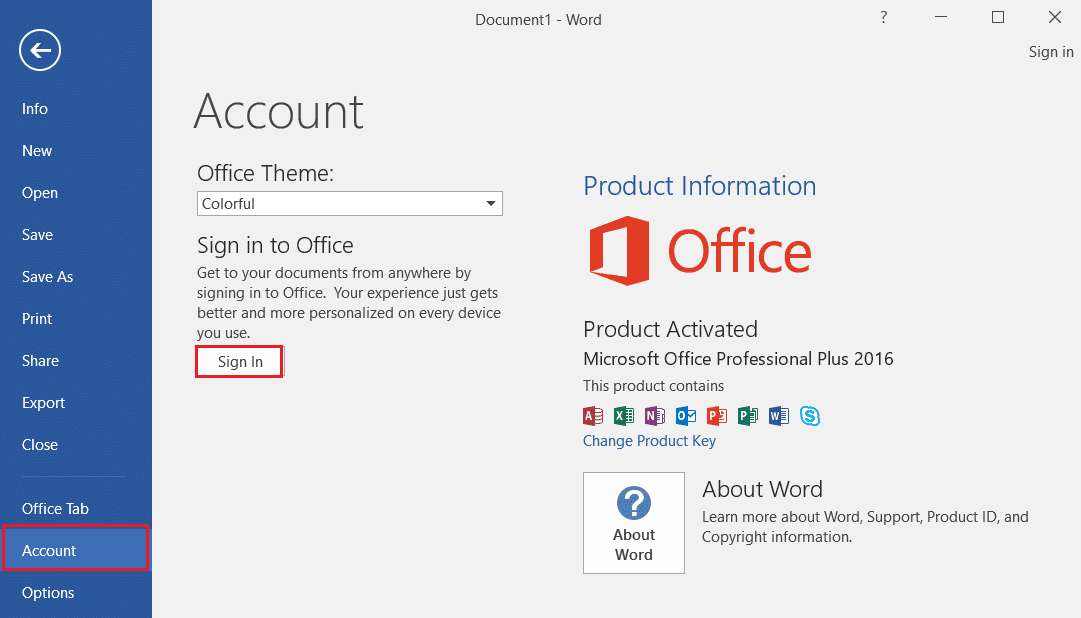Click the Office logo
Viewport: 1081px width, 618px height.
point(700,251)
